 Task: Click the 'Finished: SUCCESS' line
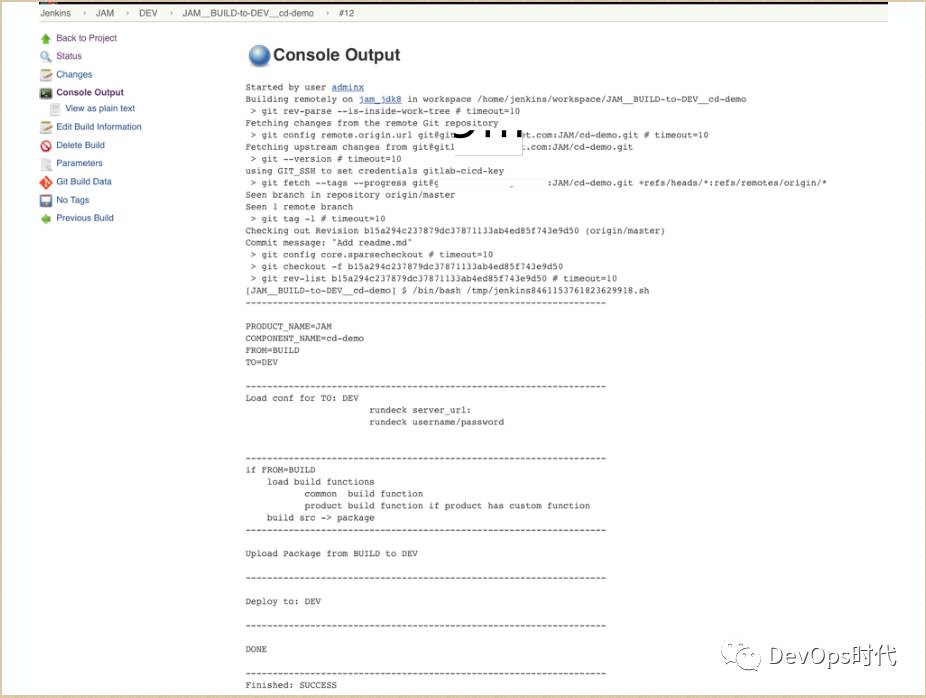tap(291, 685)
